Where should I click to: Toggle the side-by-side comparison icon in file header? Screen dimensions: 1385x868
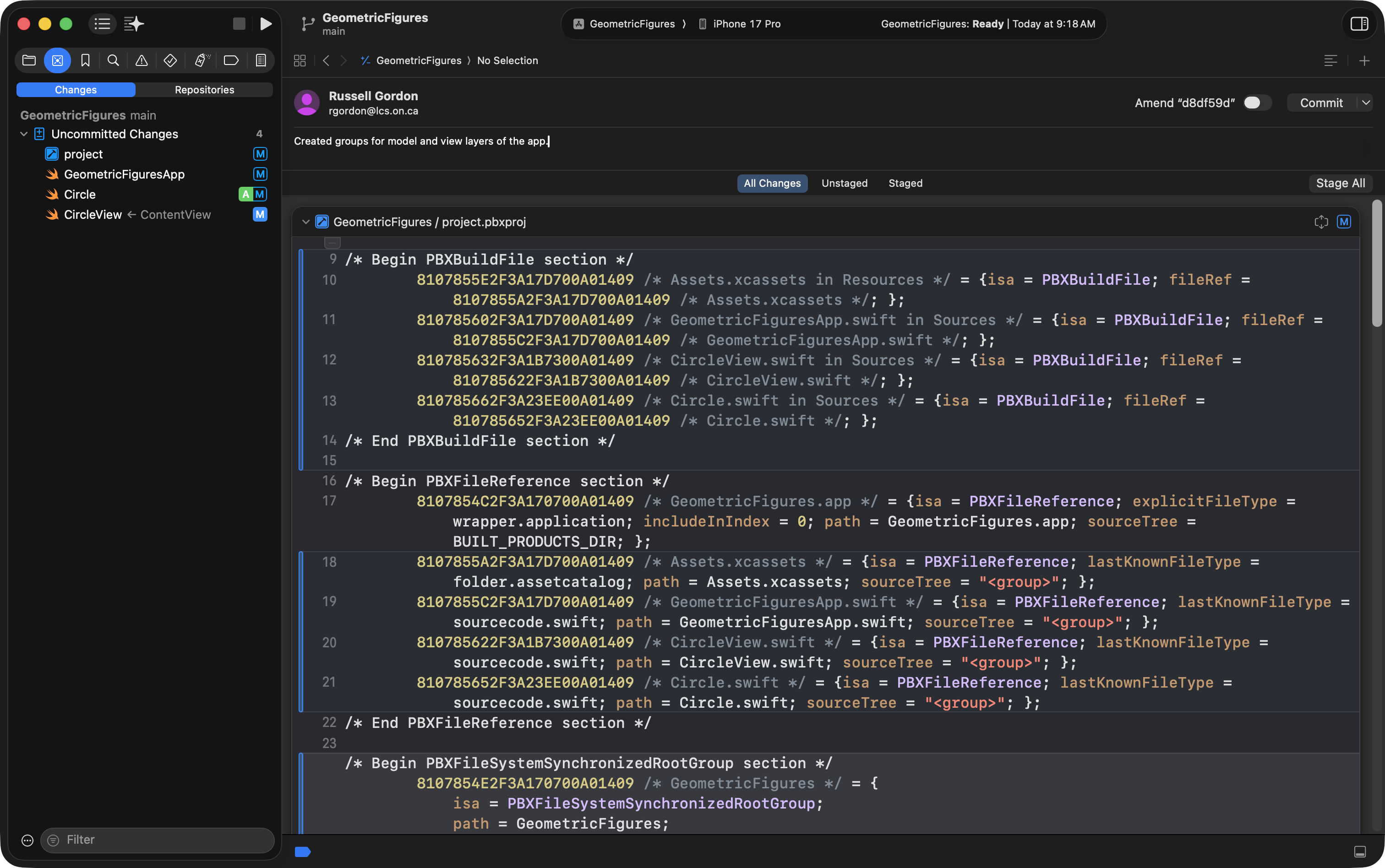click(x=1321, y=222)
